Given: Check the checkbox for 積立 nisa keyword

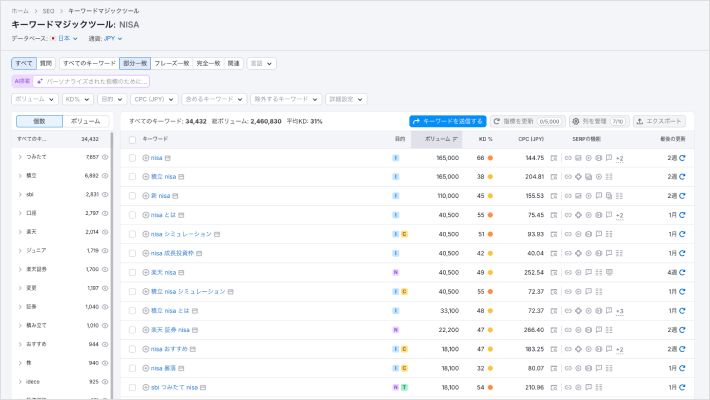Looking at the screenshot, I should click(132, 177).
